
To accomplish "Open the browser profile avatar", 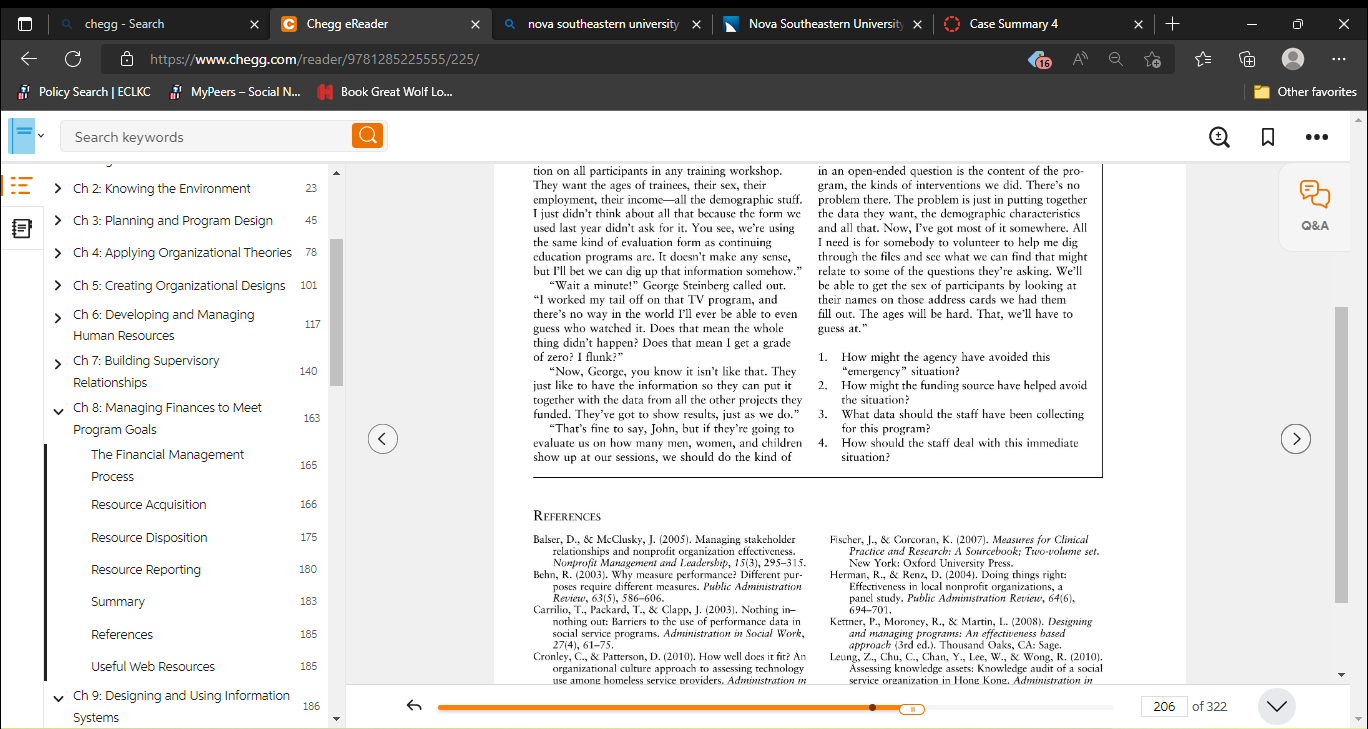I will point(1293,59).
